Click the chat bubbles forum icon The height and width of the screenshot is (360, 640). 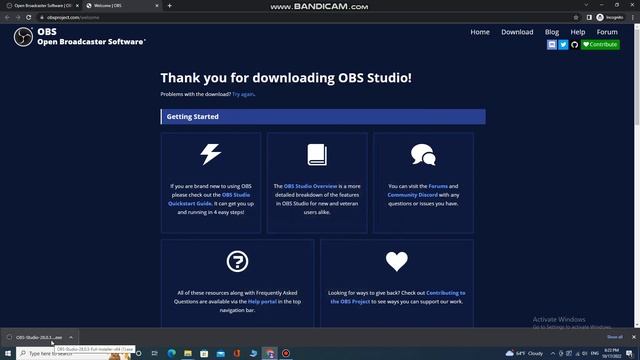[x=423, y=155]
